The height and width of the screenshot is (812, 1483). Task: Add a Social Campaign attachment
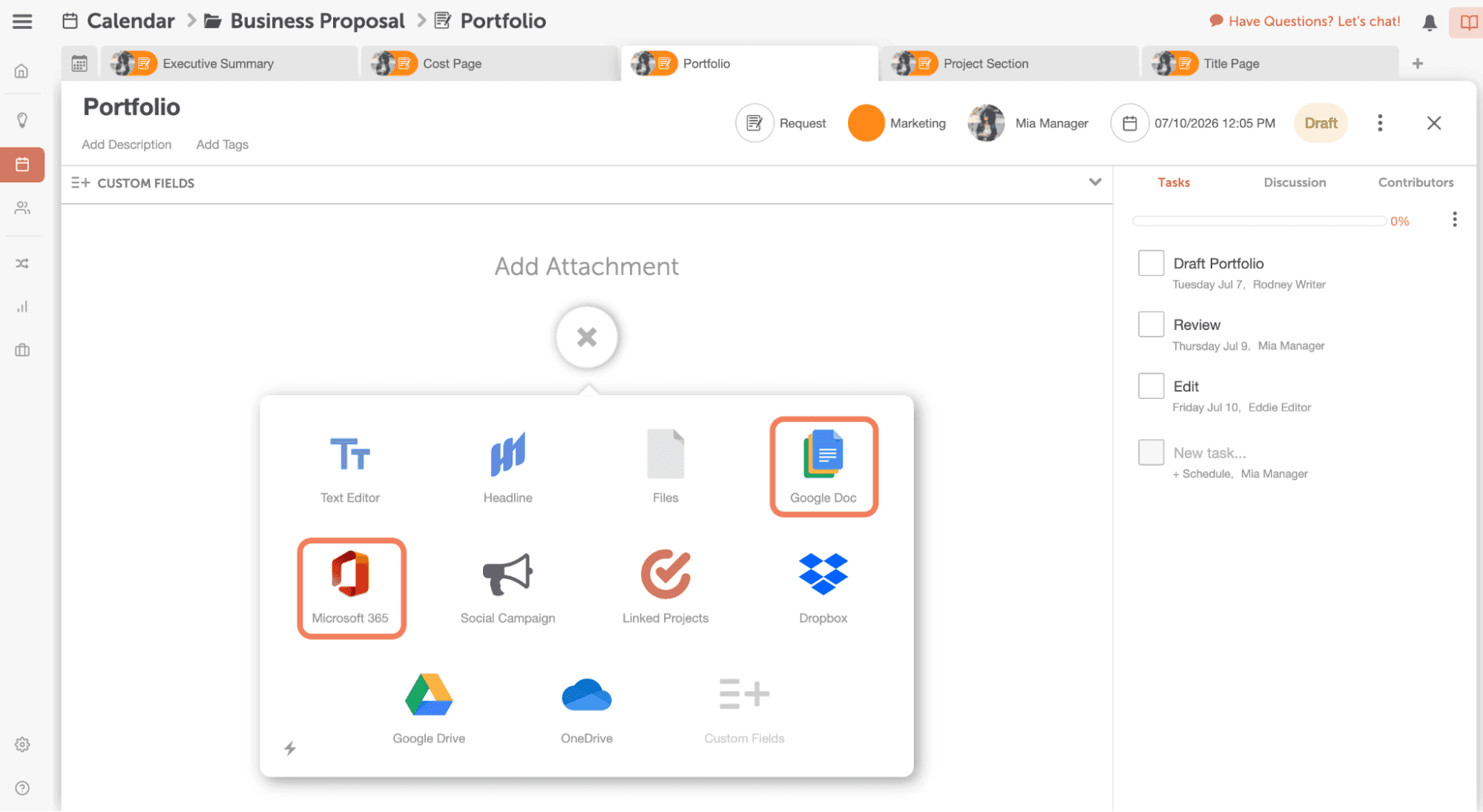coord(507,587)
